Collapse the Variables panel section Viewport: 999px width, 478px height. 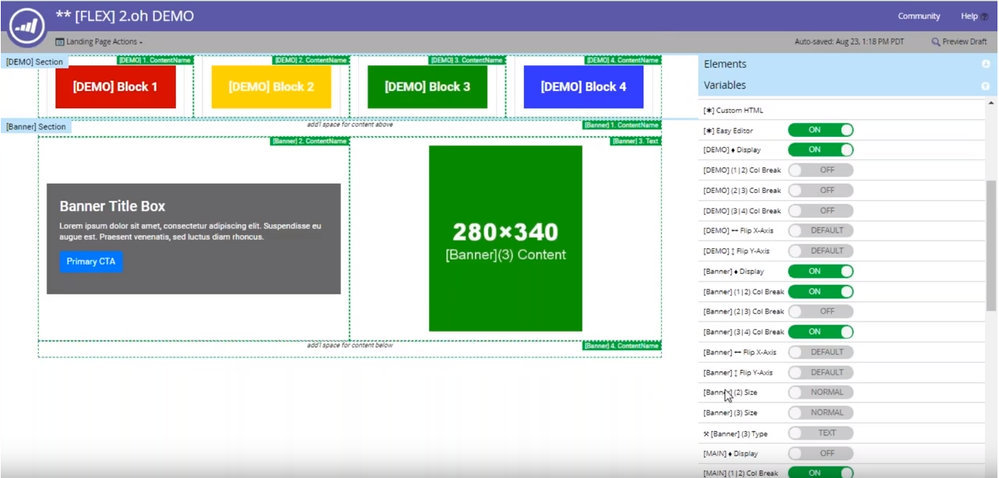(x=847, y=85)
